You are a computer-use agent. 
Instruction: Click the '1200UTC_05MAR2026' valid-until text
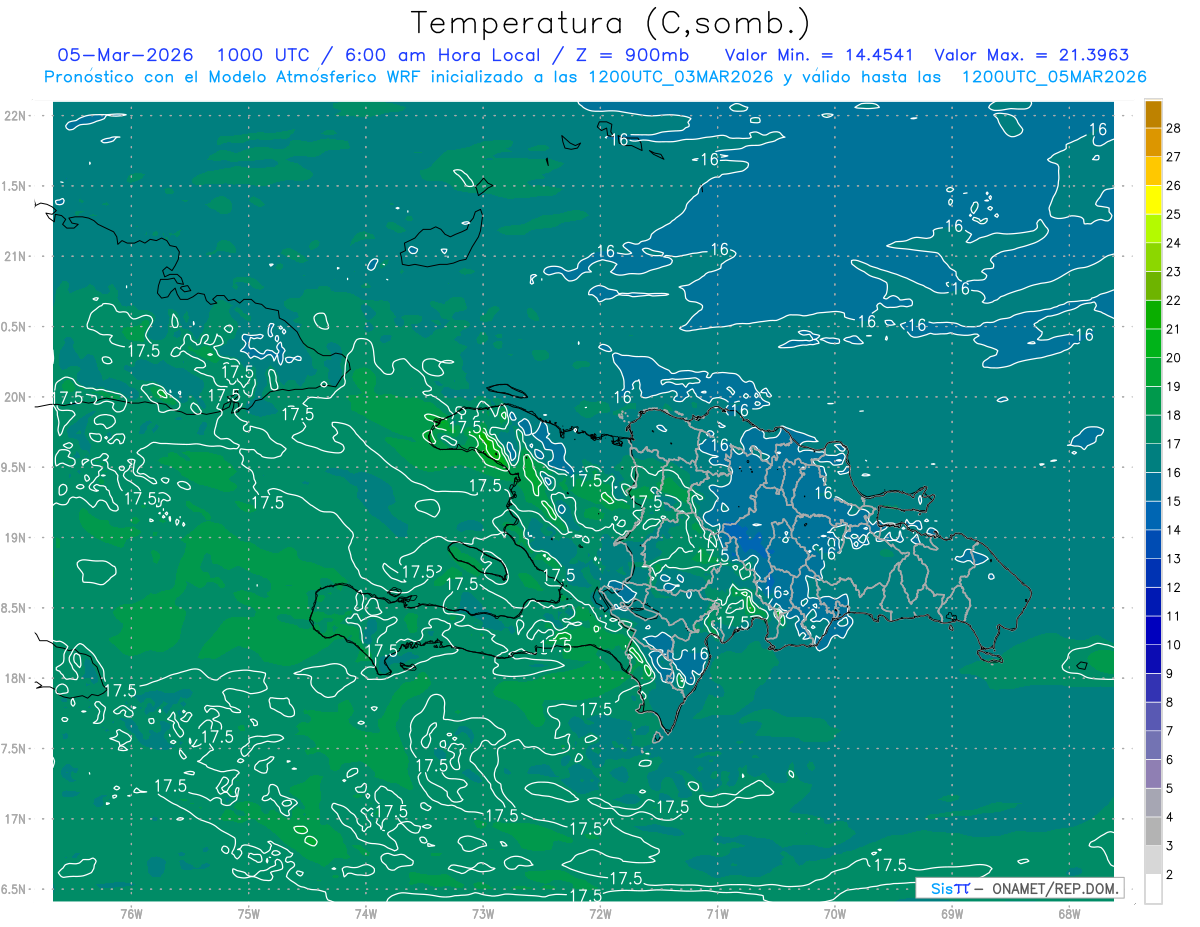1054,77
